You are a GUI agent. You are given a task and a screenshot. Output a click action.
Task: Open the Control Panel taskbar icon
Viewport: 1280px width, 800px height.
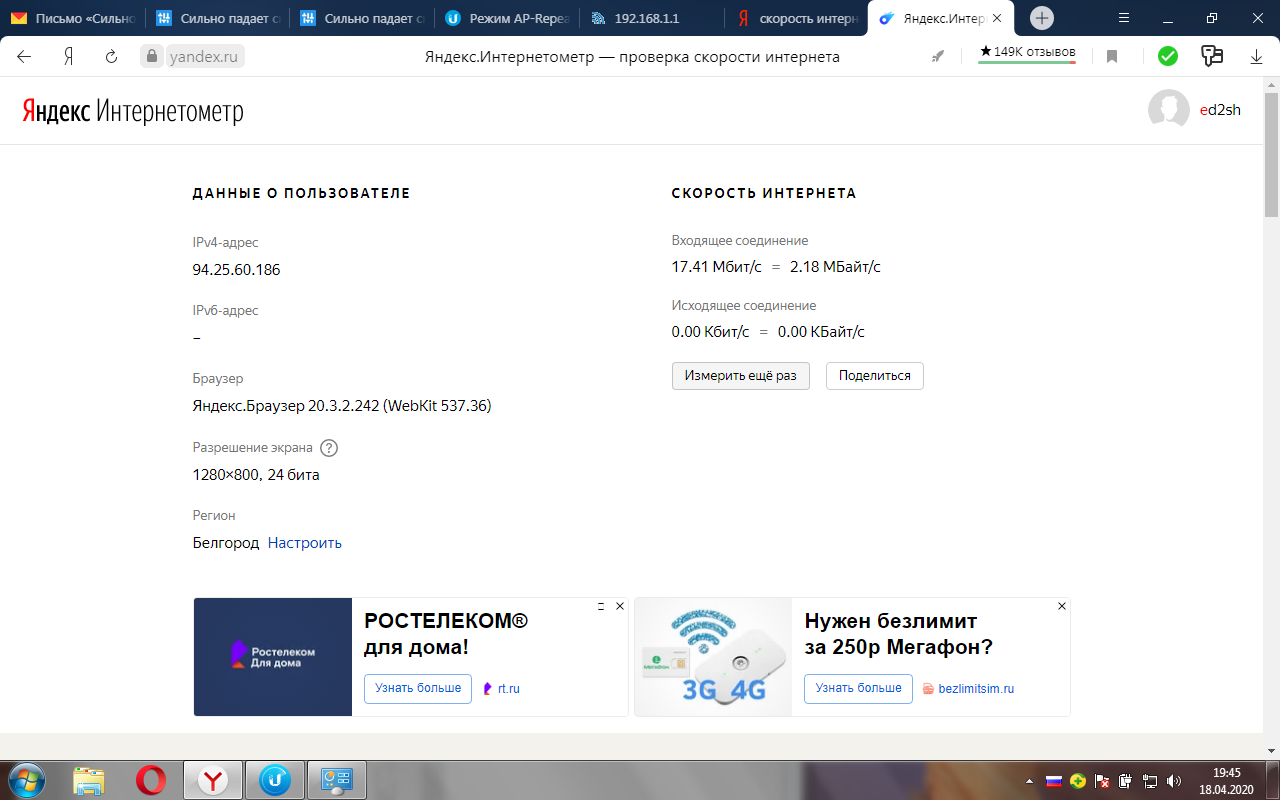point(336,780)
